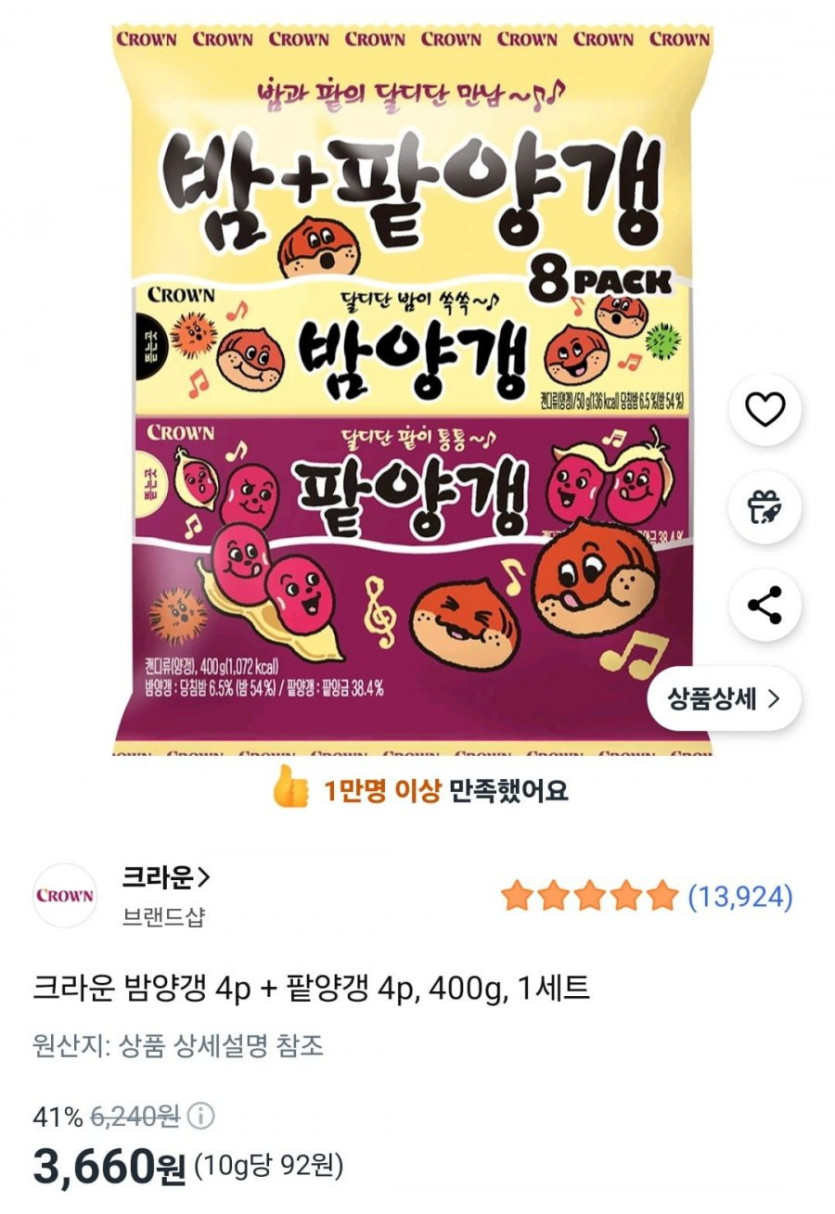The width and height of the screenshot is (835, 1214).
Task: Tap the 밤+팥양갱 product image
Action: 412,390
